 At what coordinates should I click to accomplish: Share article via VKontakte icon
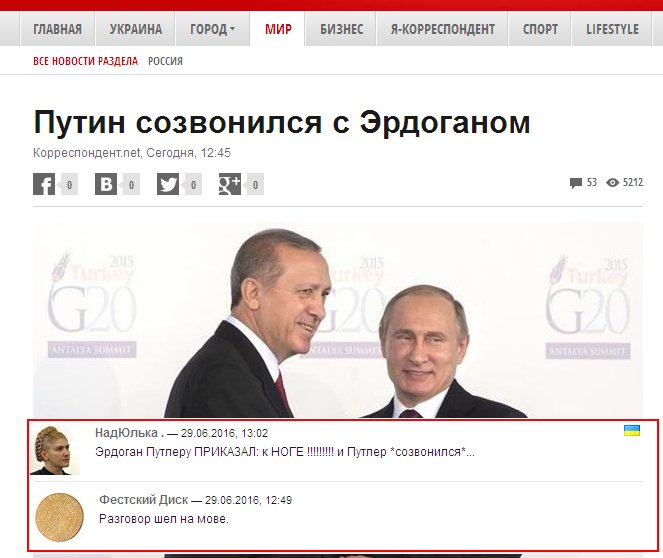(106, 184)
